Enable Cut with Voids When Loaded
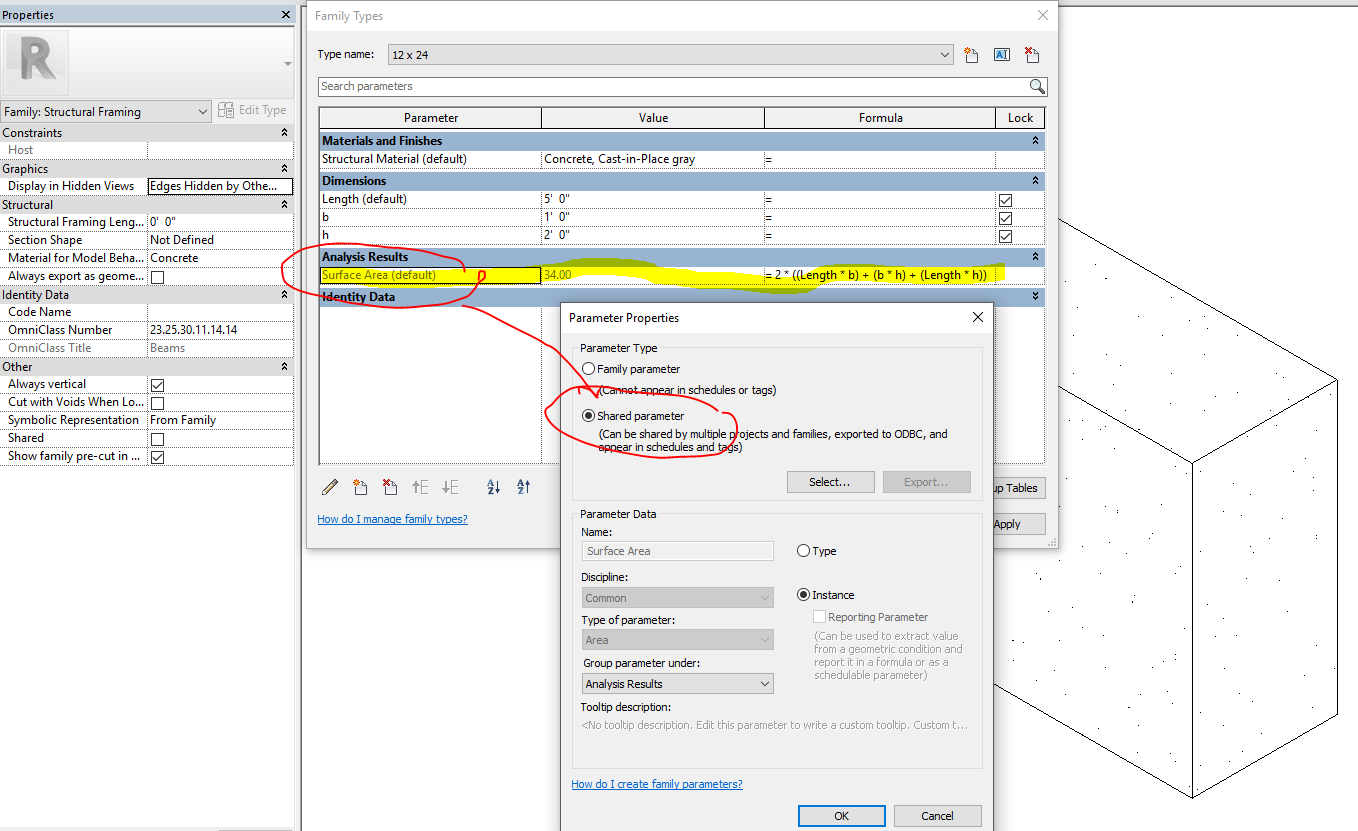 (x=155, y=402)
